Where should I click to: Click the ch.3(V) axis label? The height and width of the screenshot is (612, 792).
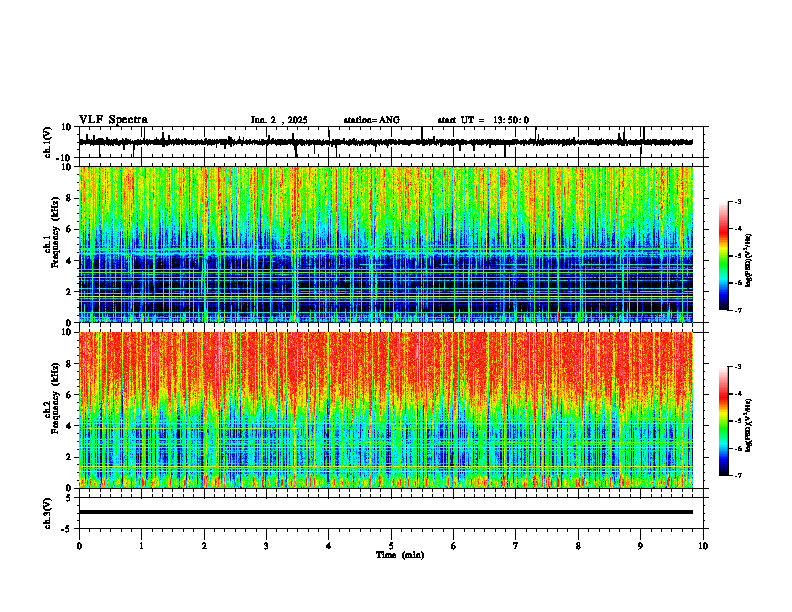(x=48, y=513)
